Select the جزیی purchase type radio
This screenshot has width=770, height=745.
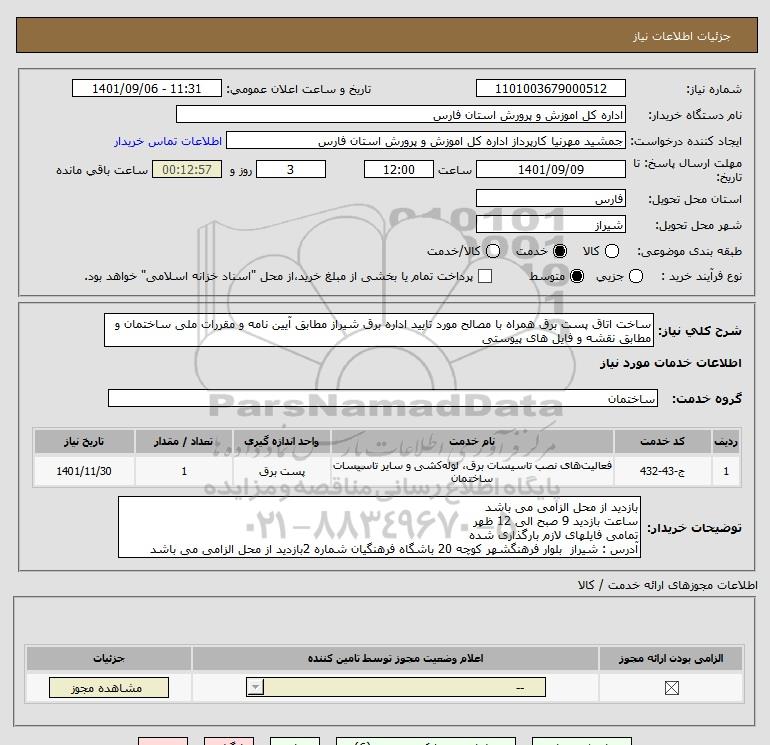pyautogui.click(x=635, y=276)
